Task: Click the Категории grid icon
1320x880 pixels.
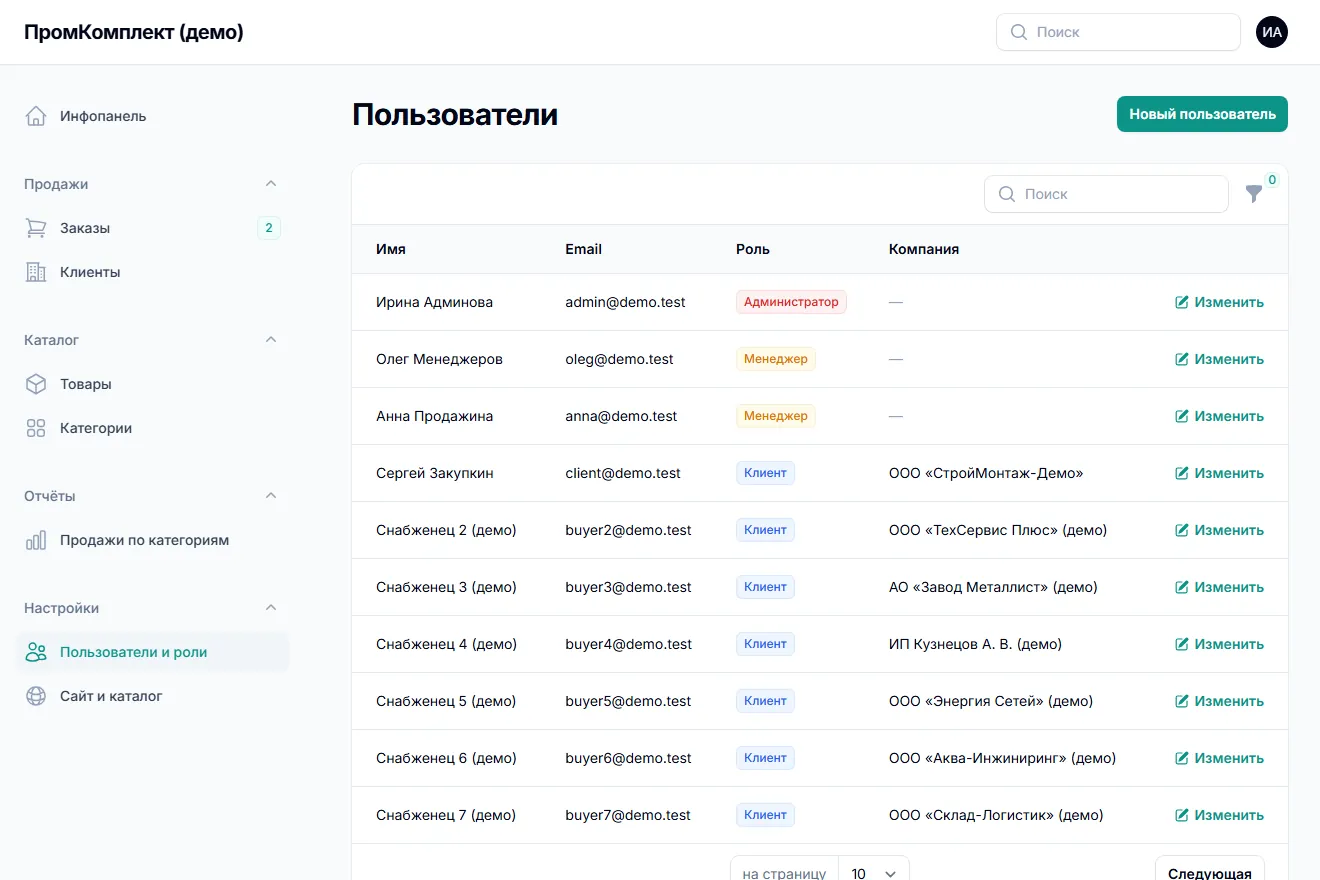Action: [36, 428]
